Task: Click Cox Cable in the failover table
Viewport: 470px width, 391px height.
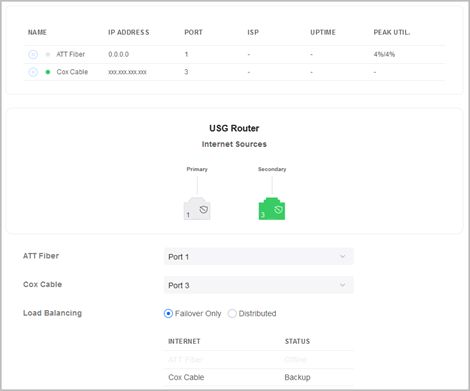Action: pyautogui.click(x=186, y=377)
